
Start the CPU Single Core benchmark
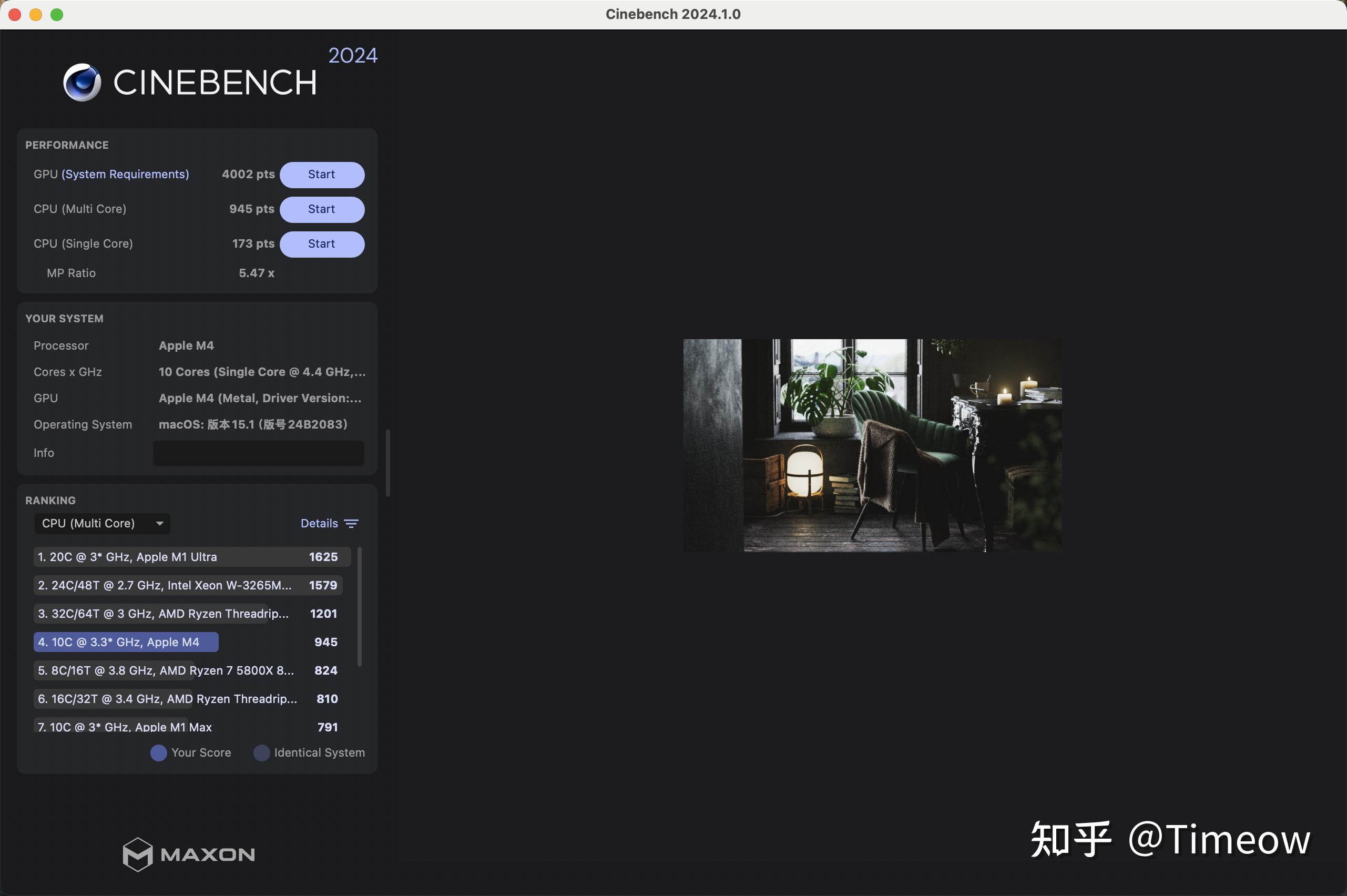pos(322,244)
